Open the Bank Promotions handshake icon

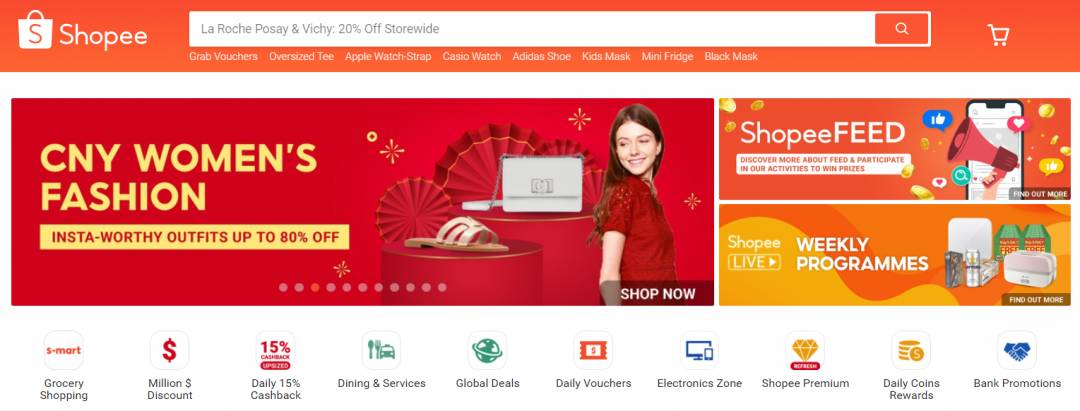coord(1017,350)
